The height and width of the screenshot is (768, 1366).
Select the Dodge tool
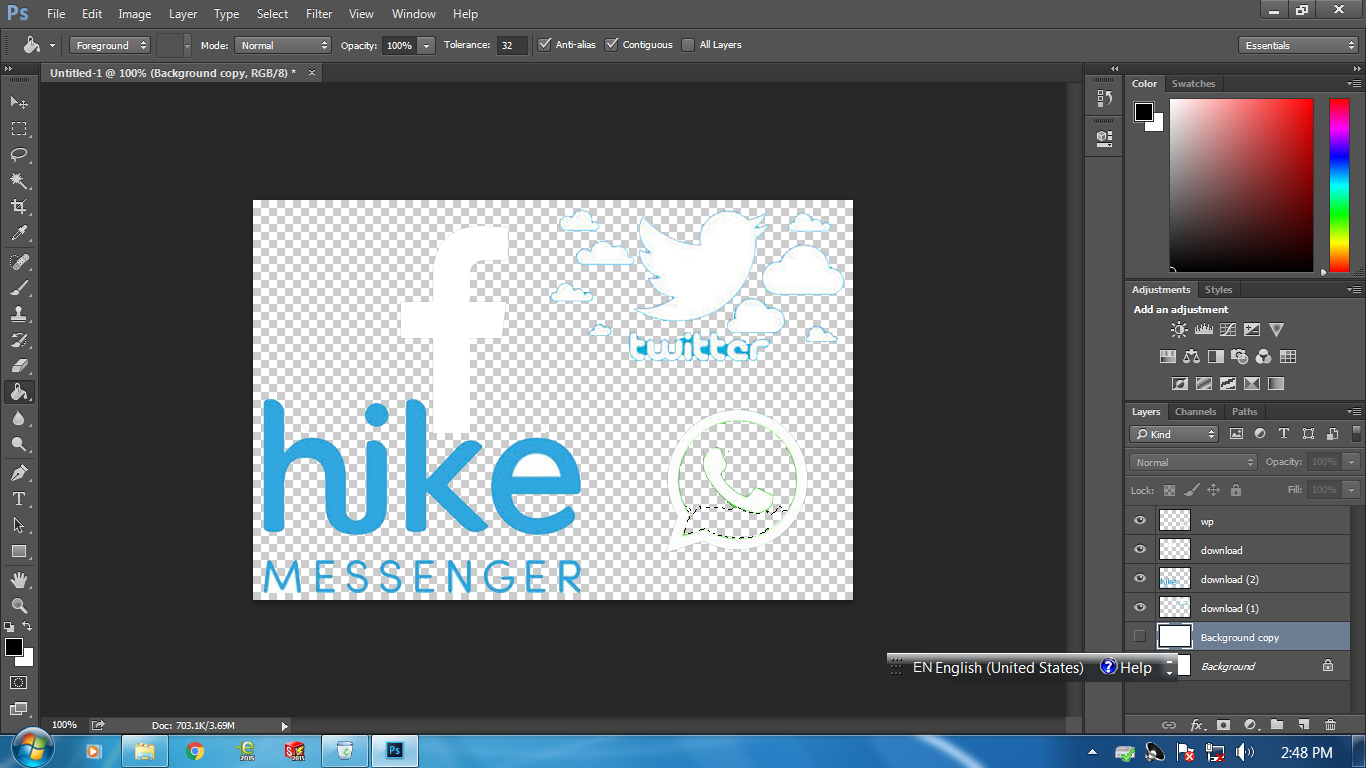(x=19, y=444)
